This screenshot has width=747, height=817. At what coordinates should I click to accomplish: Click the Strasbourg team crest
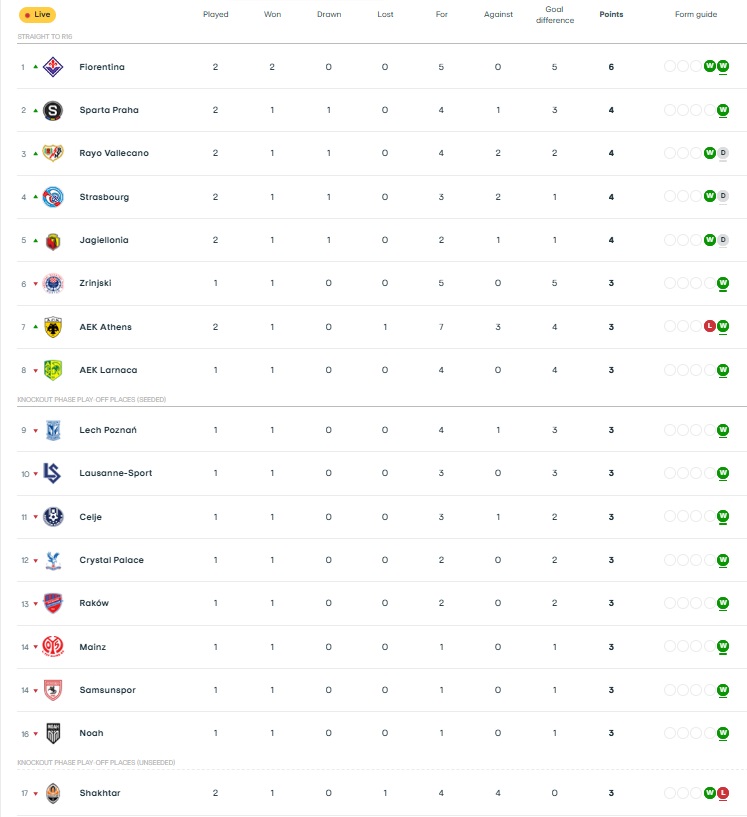pyautogui.click(x=53, y=197)
